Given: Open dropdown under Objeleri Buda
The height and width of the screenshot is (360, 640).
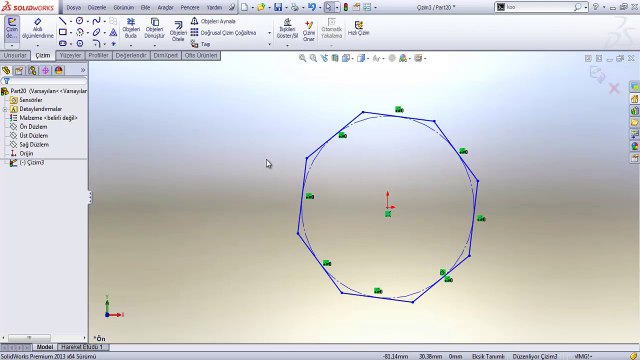Looking at the screenshot, I should (131, 45).
